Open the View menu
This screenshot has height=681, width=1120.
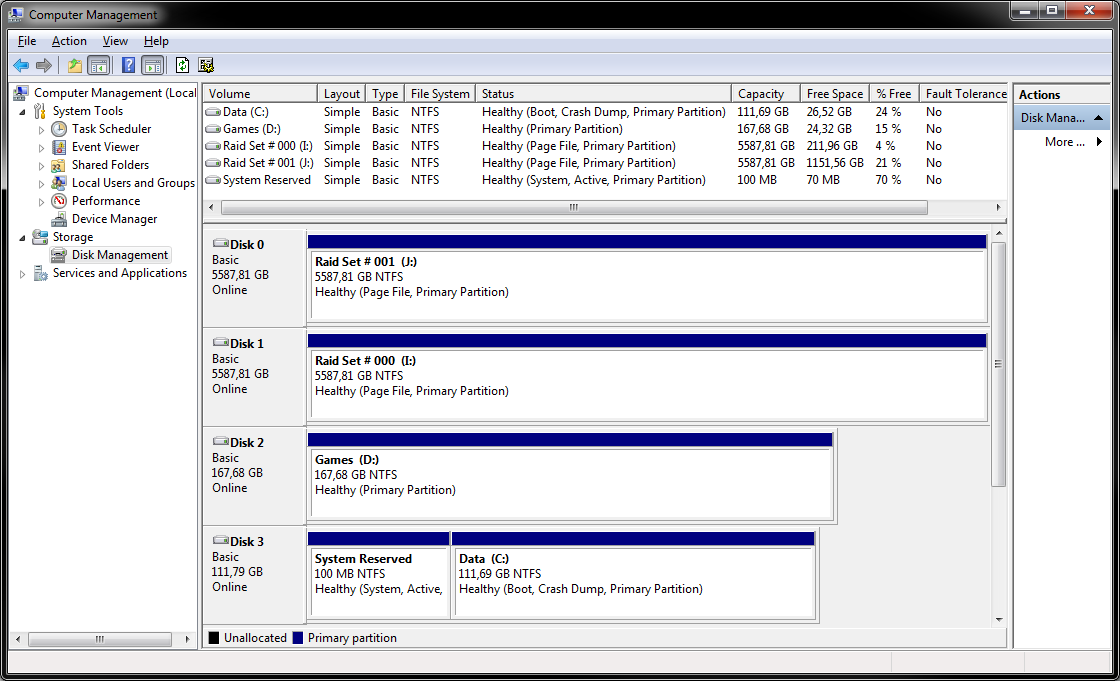point(115,41)
